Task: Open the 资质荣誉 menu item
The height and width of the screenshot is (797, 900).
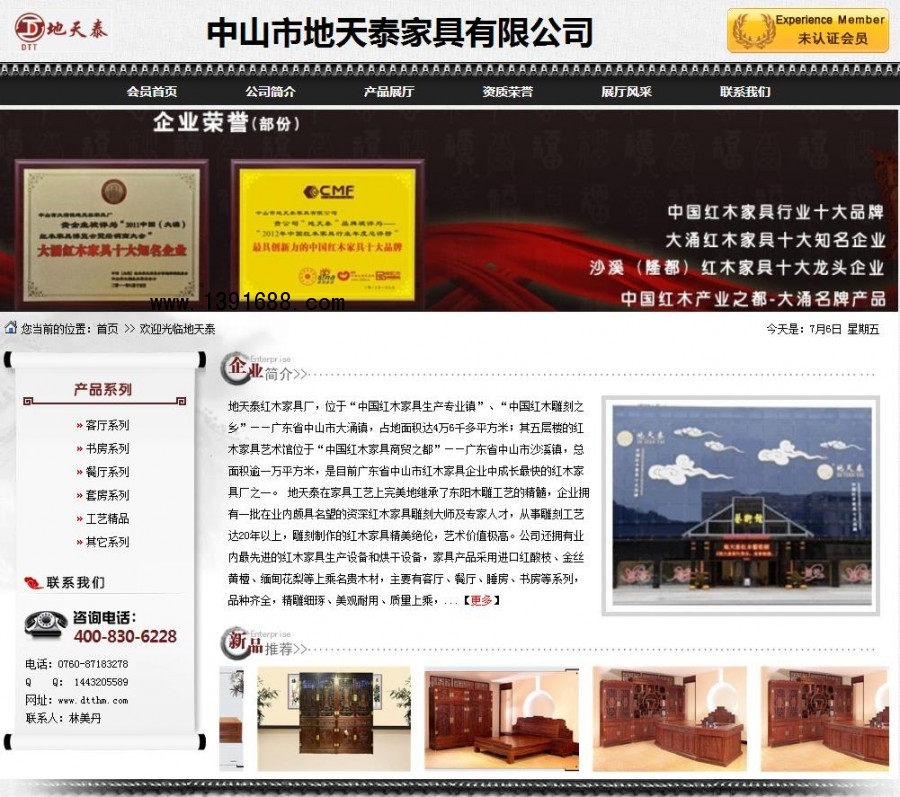Action: (507, 91)
